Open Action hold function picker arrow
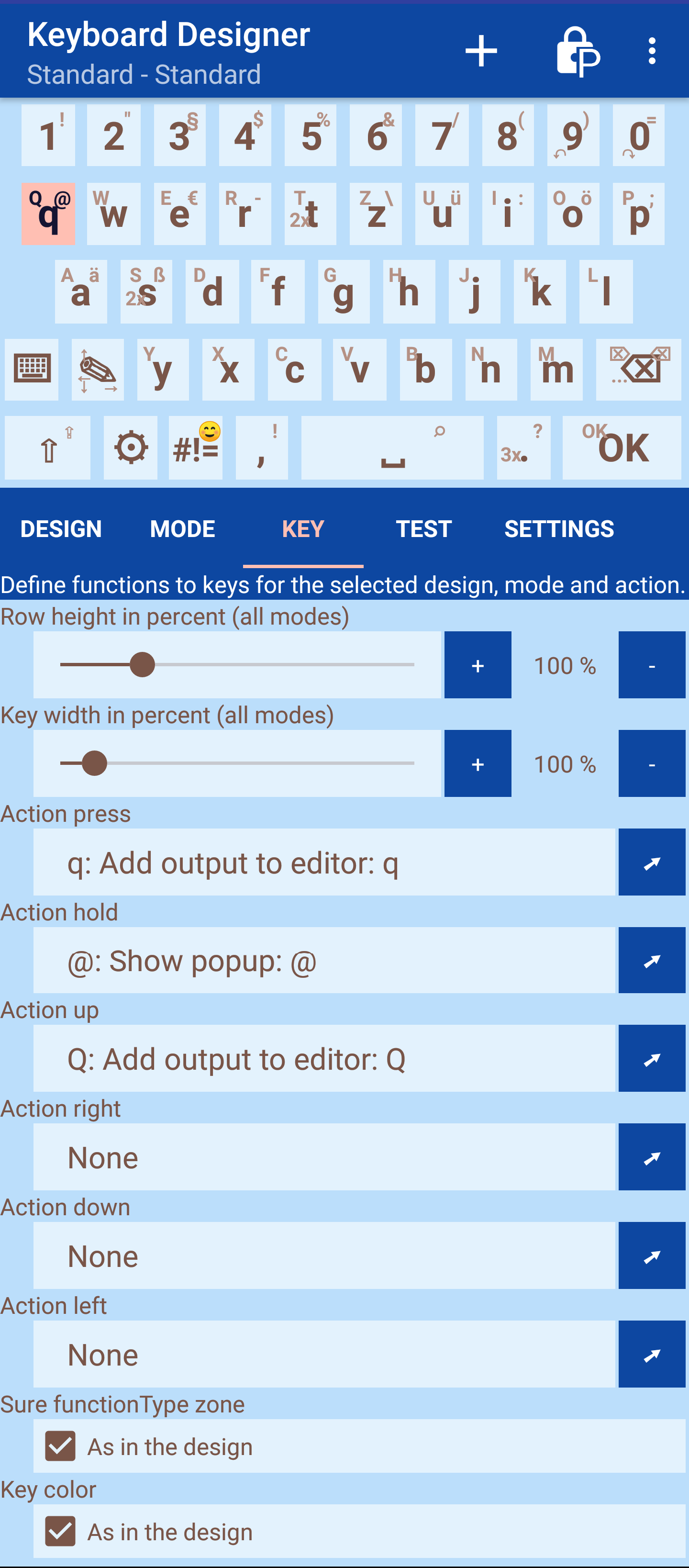Viewport: 689px width, 1568px height. click(x=651, y=961)
